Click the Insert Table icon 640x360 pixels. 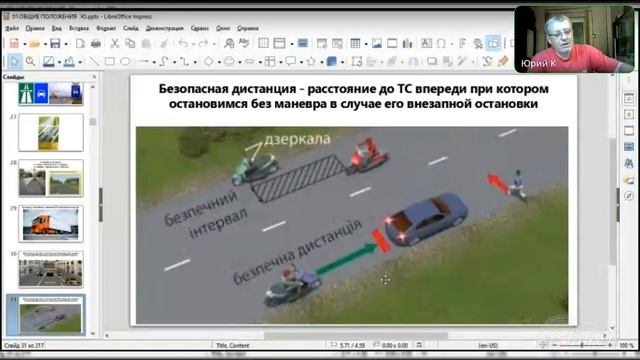356,43
